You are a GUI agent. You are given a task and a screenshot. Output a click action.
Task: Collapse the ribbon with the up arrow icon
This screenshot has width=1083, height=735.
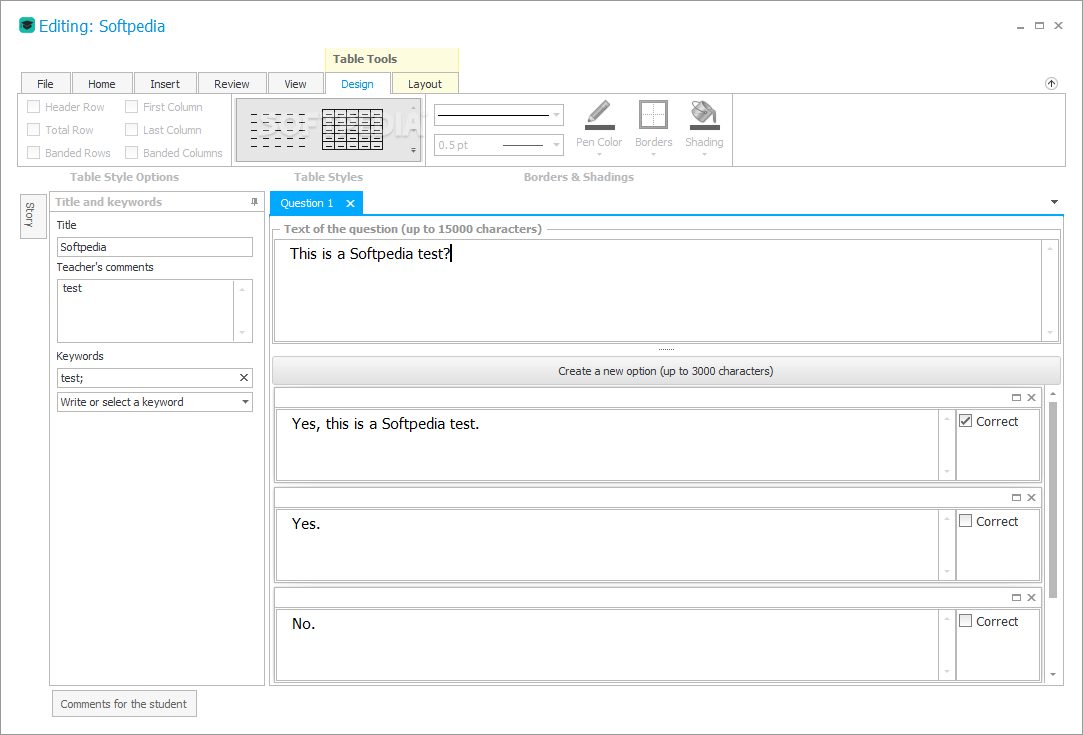pos(1051,84)
